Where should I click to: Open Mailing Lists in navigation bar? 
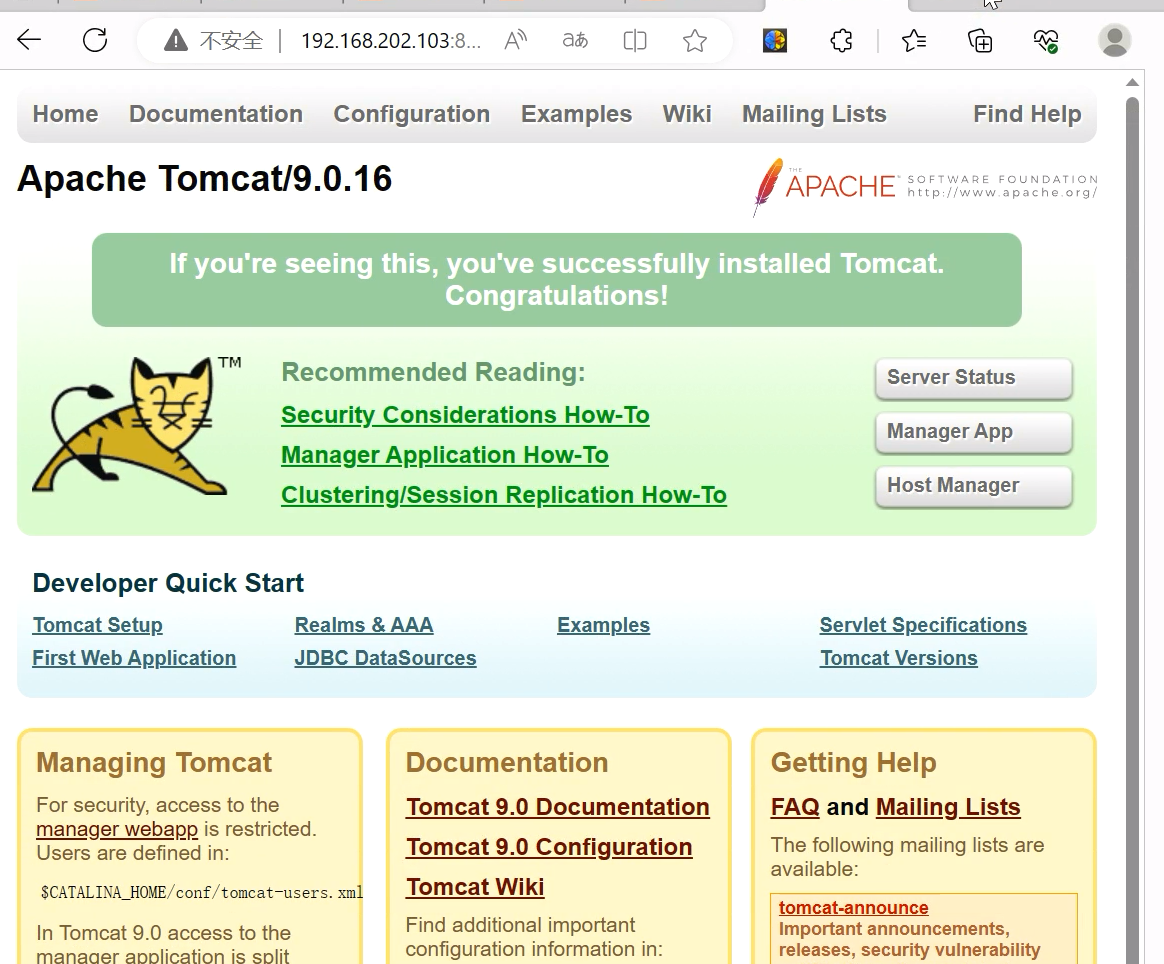(814, 114)
